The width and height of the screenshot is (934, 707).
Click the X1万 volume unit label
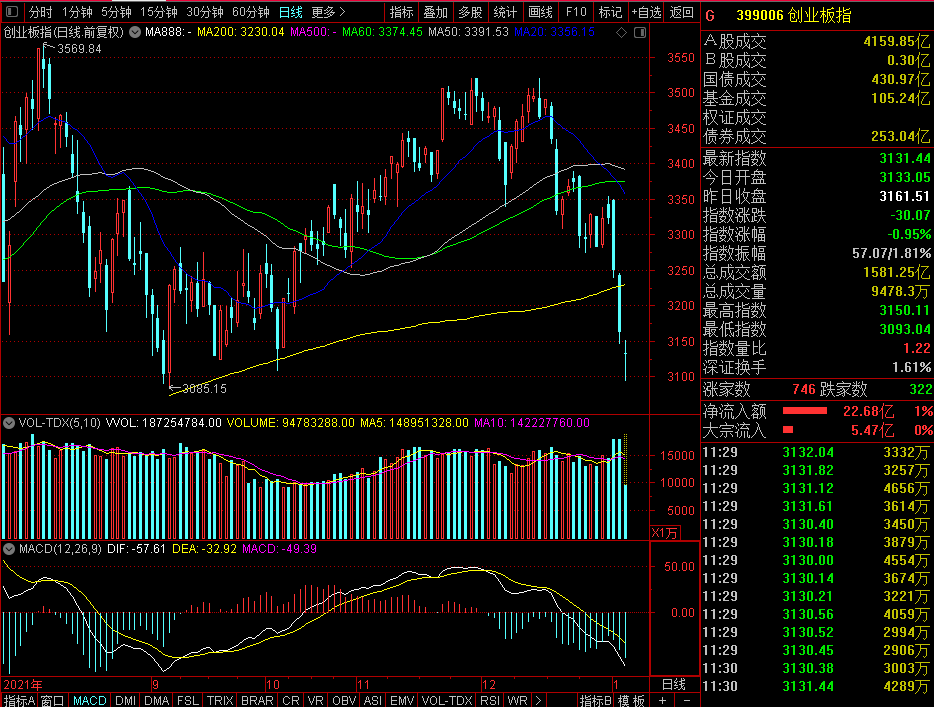(664, 533)
